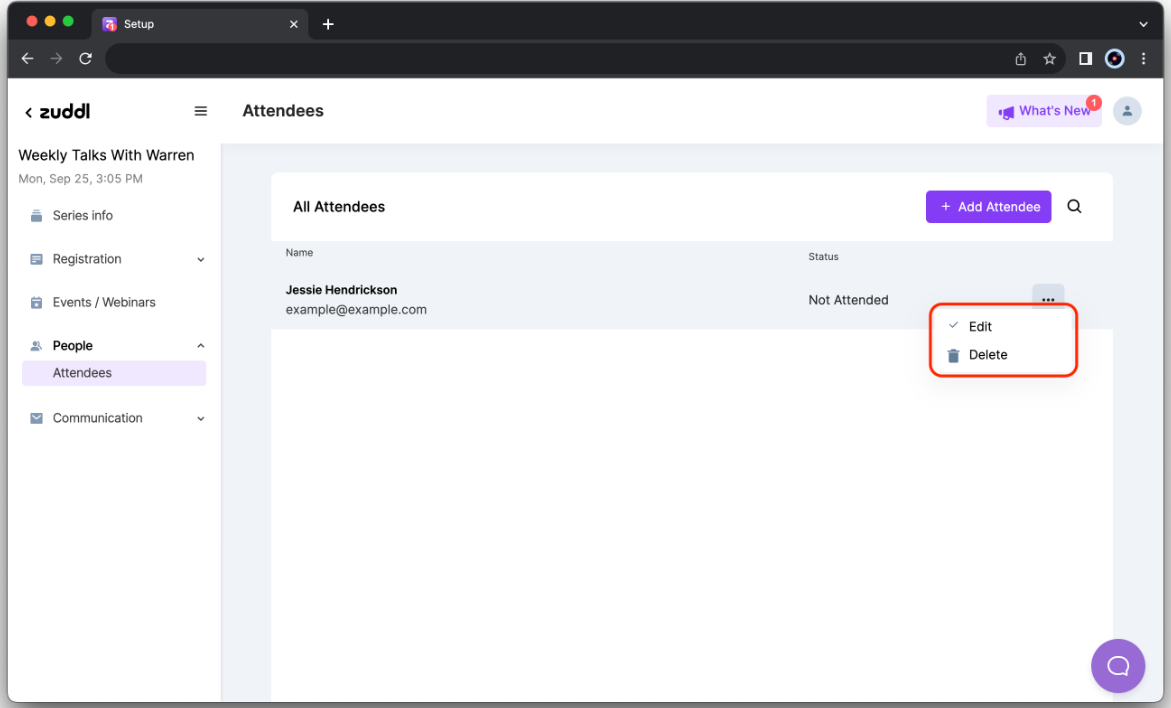Go to Events / Webinars in sidebar
Viewport: 1171px width, 708px height.
point(103,302)
